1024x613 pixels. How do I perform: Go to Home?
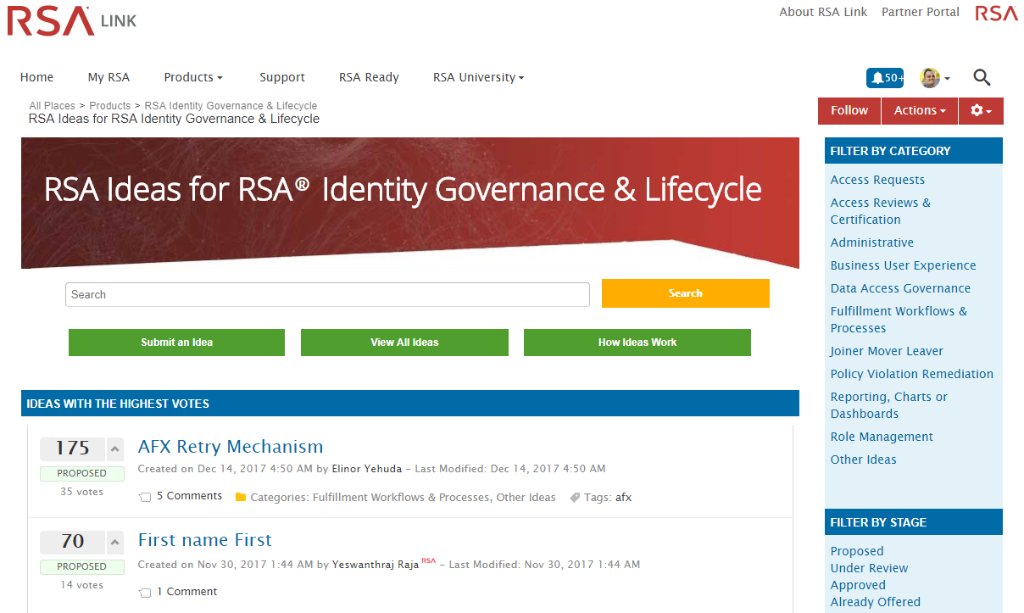pos(37,77)
